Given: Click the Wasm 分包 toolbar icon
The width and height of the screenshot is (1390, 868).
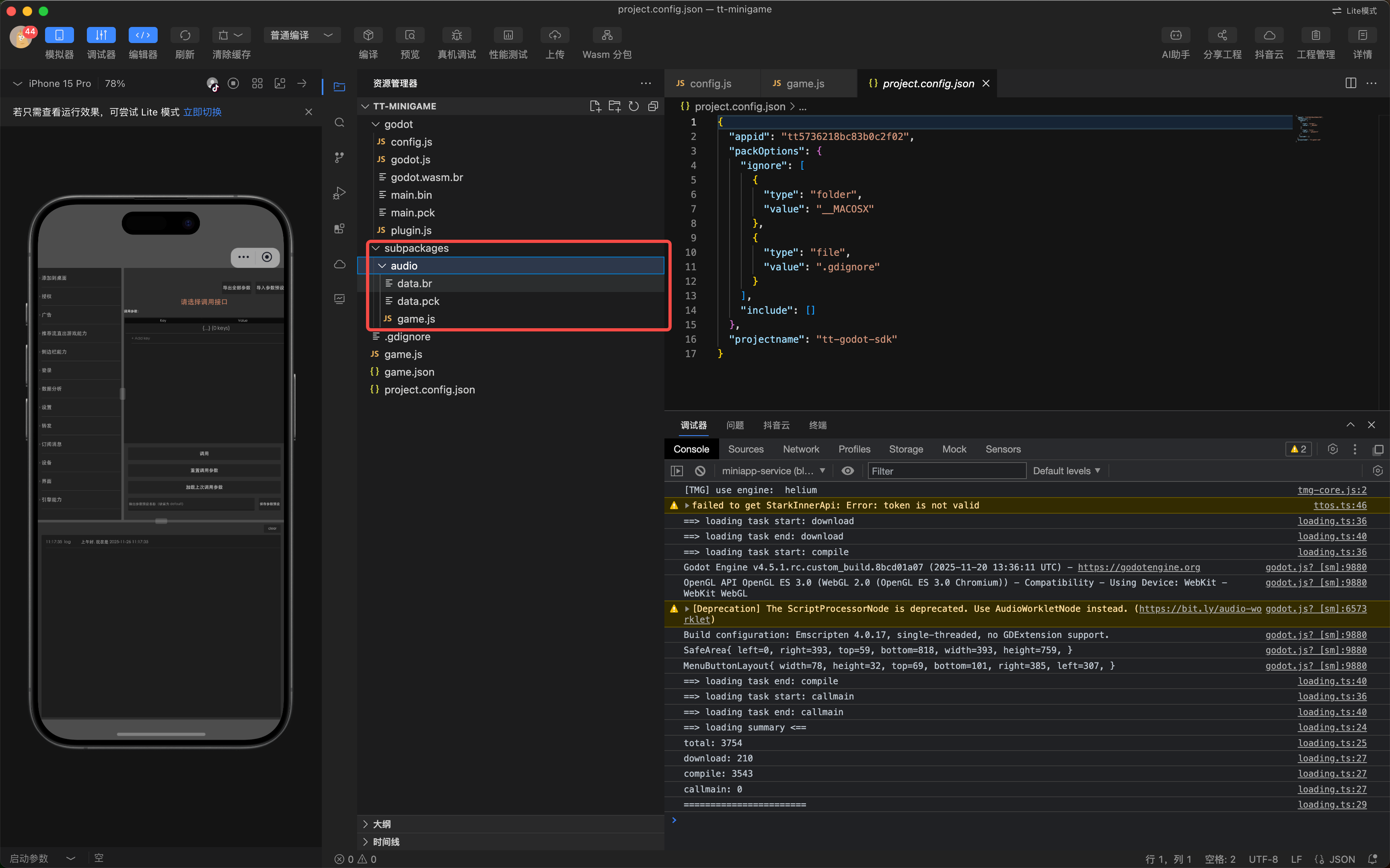Looking at the screenshot, I should 607,35.
